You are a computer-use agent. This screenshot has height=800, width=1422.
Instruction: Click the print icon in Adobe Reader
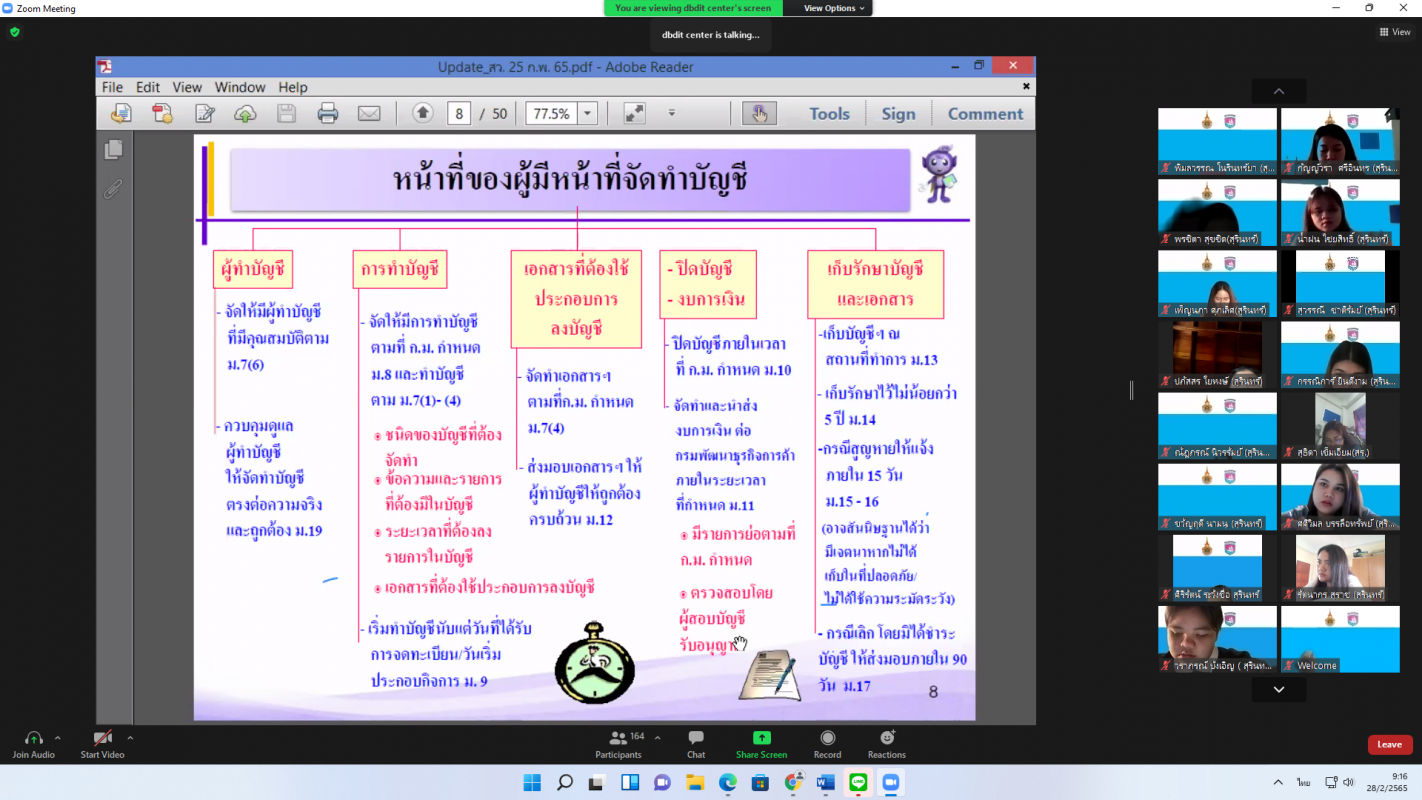click(328, 114)
